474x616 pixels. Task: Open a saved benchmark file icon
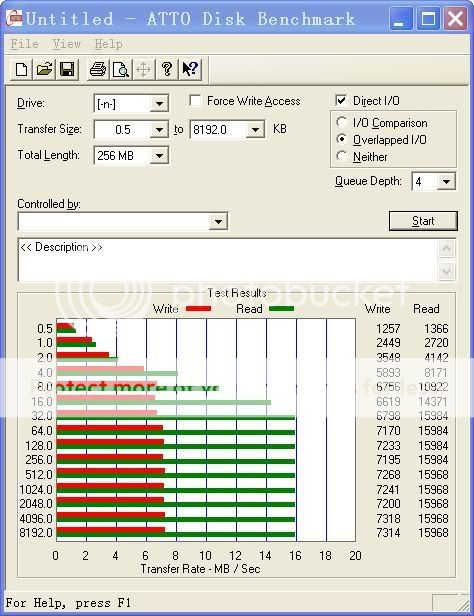pyautogui.click(x=44, y=70)
